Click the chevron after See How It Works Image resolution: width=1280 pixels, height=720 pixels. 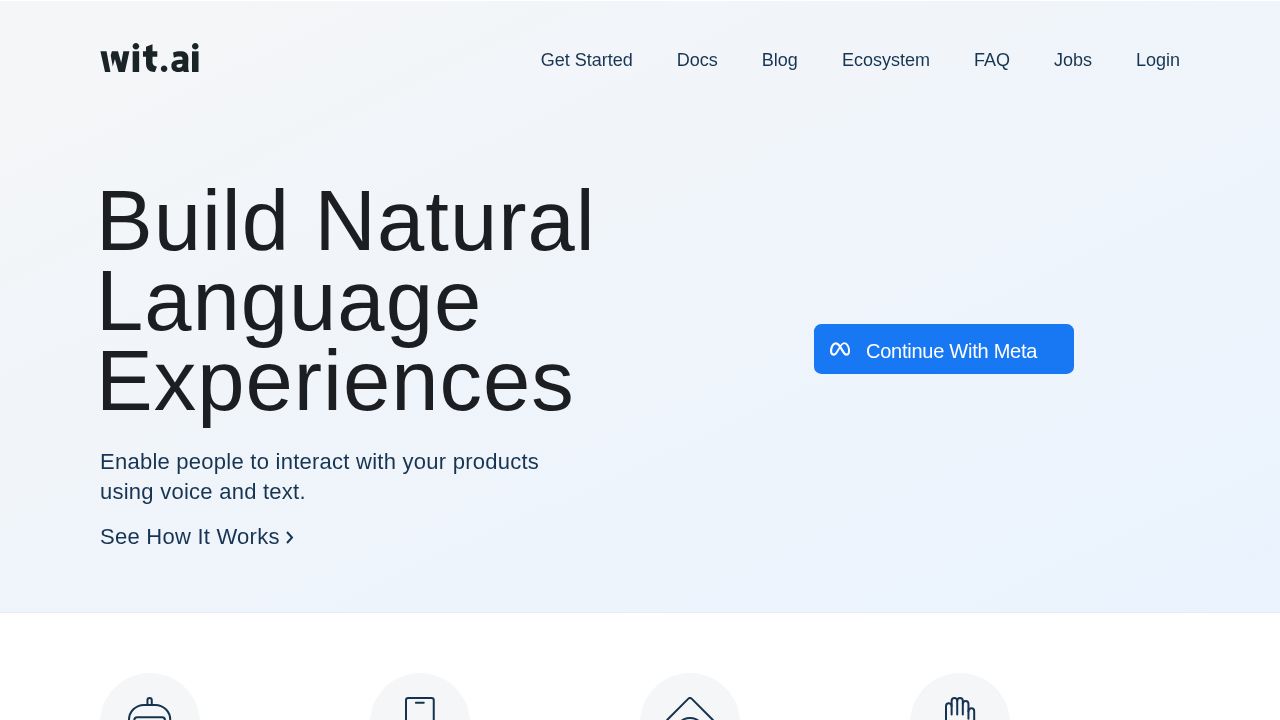tap(290, 538)
